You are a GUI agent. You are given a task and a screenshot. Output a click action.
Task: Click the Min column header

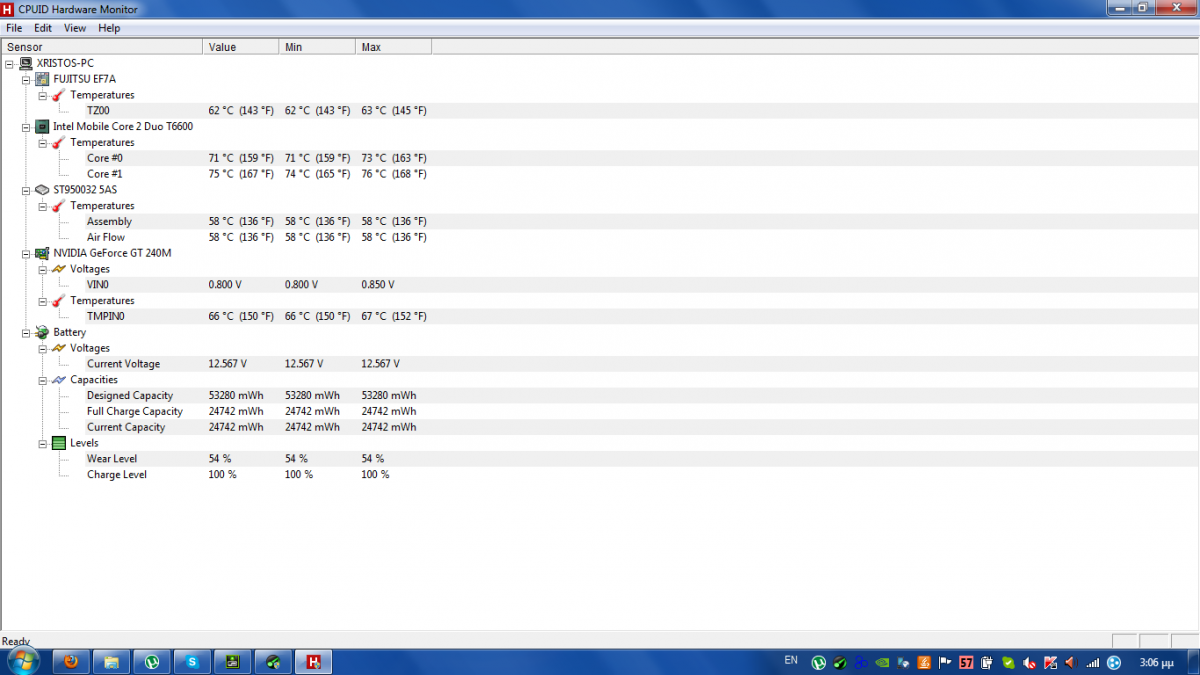point(317,47)
